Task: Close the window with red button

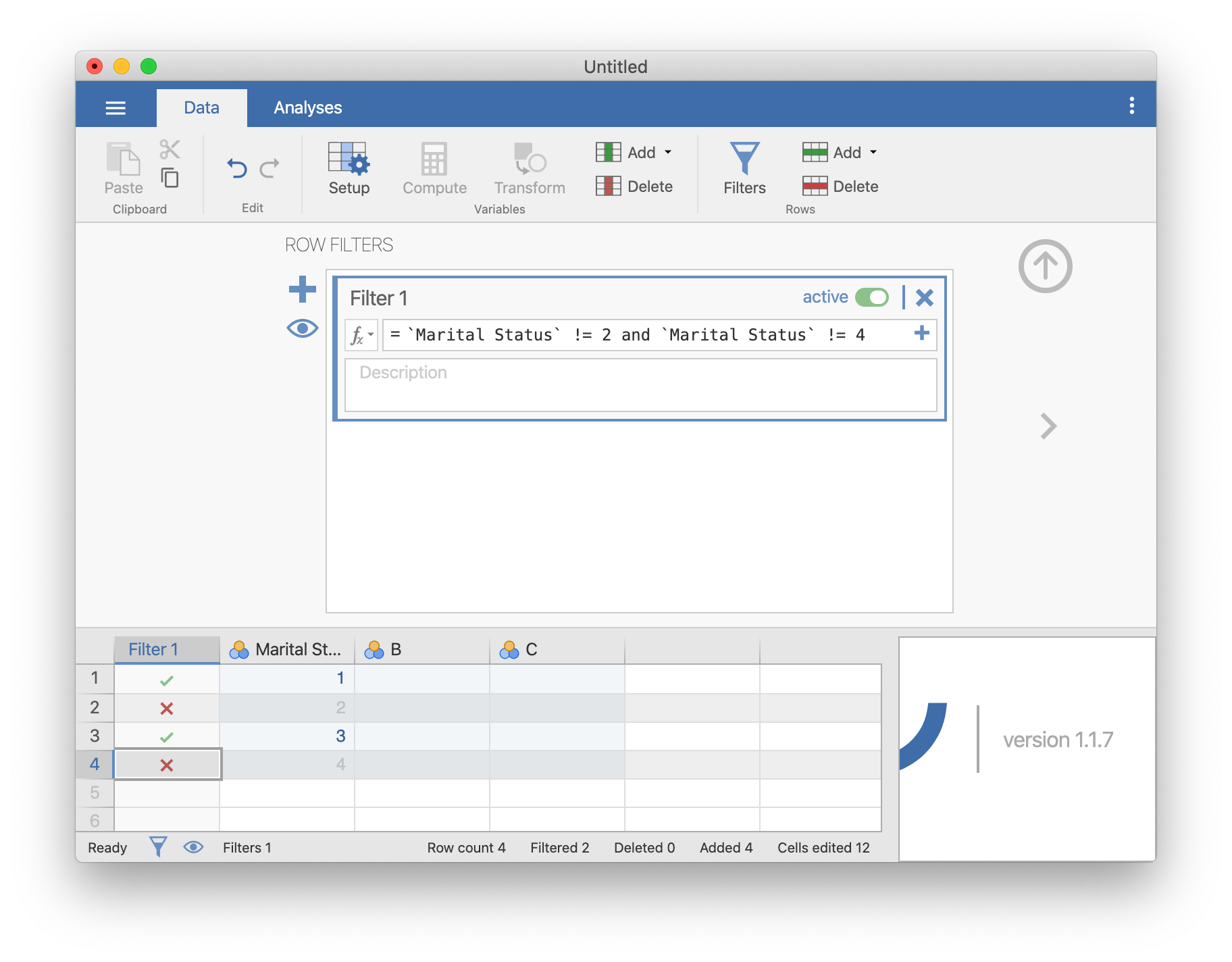Action: (x=95, y=66)
